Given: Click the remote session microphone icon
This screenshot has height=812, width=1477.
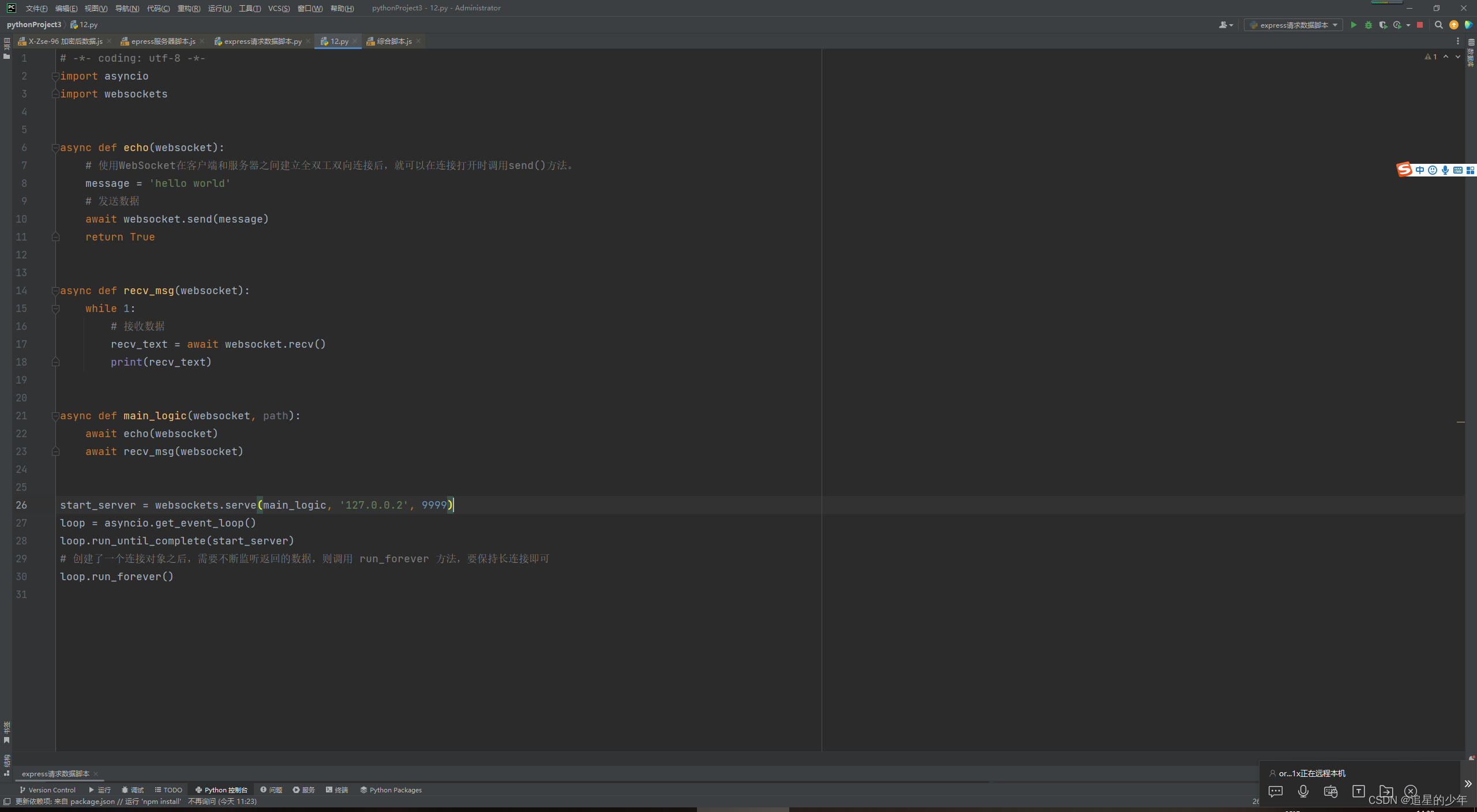Looking at the screenshot, I should [1303, 791].
